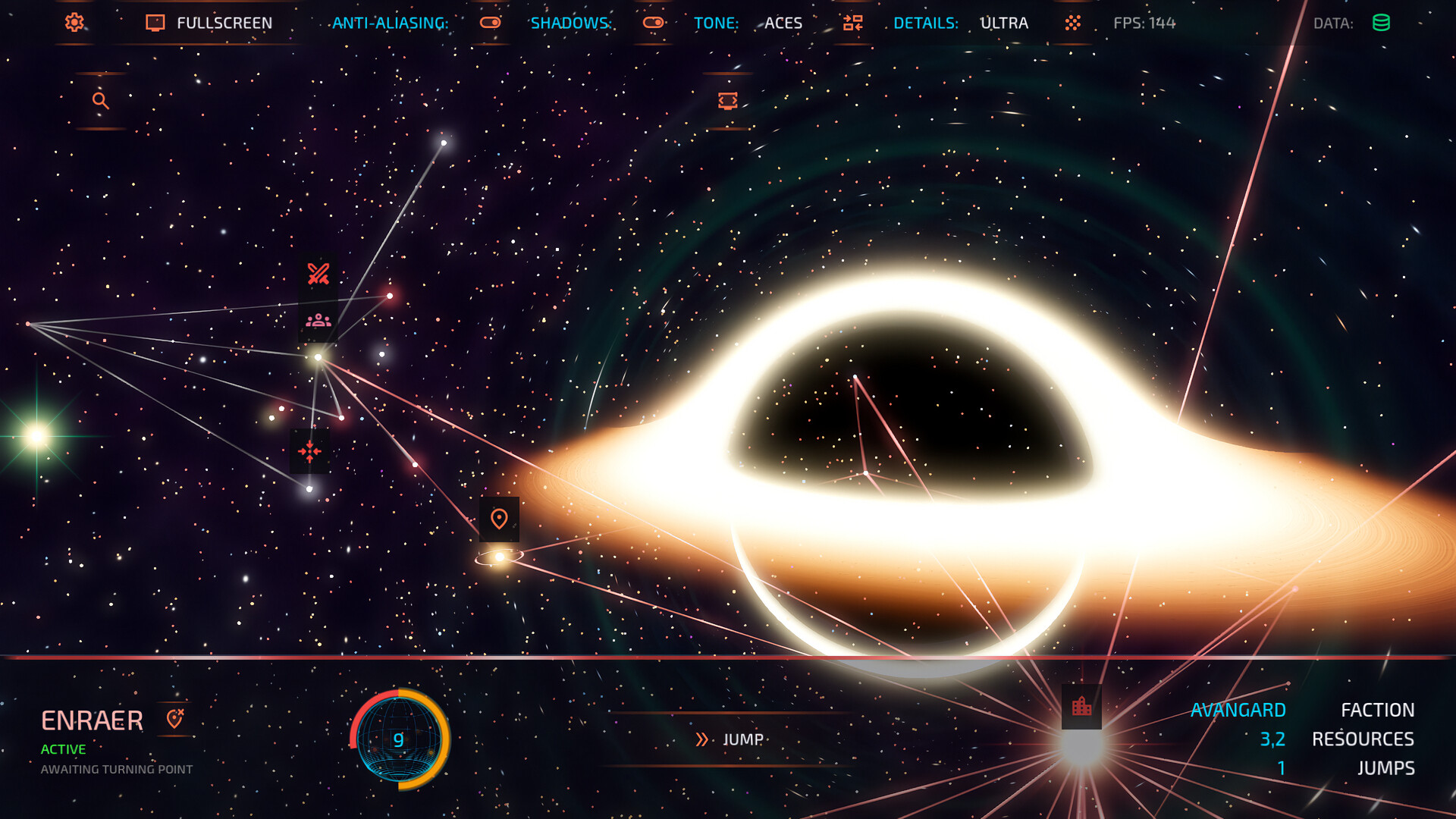
Task: Click the ANTI-ALIASING label
Action: click(390, 24)
